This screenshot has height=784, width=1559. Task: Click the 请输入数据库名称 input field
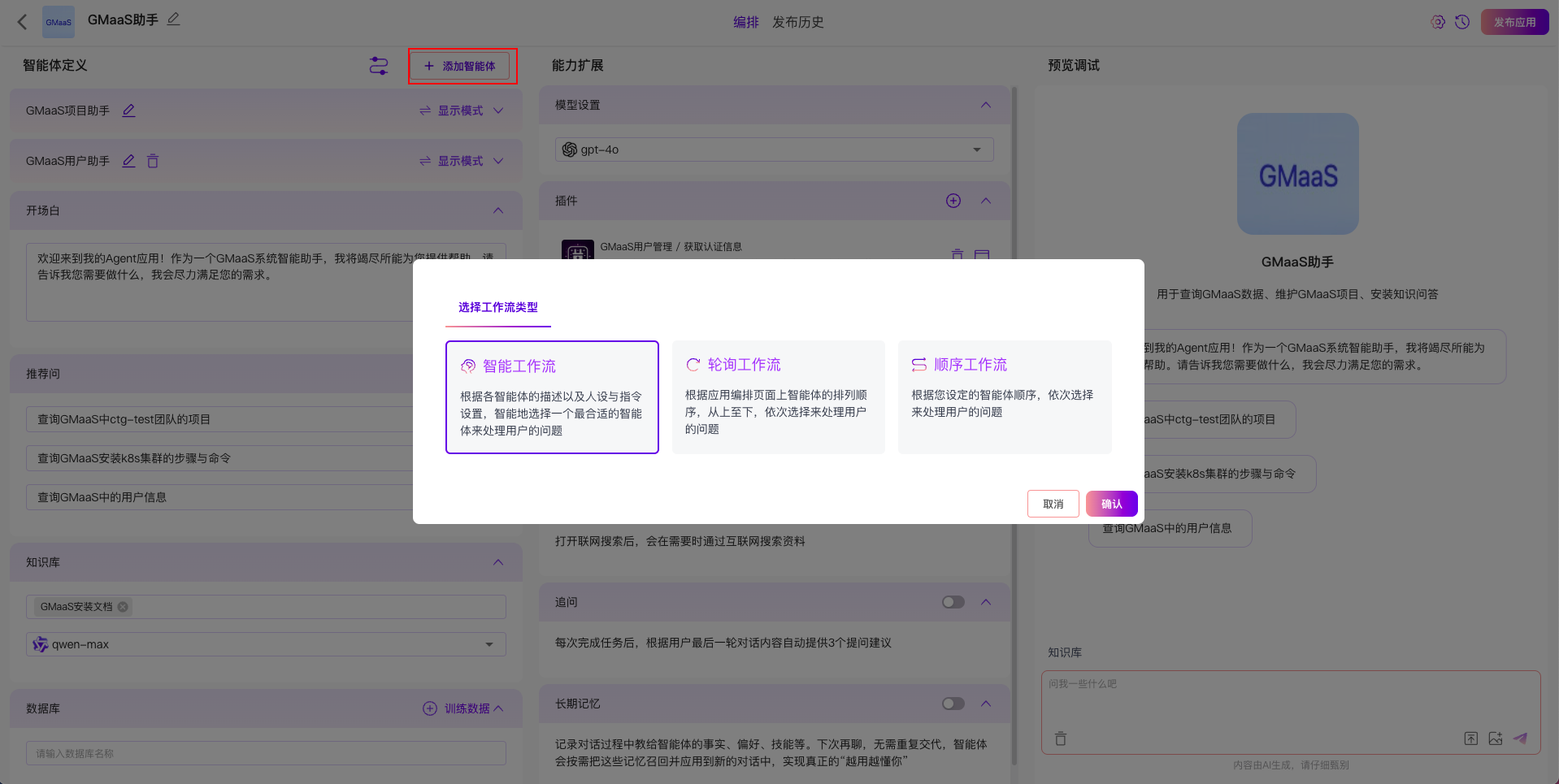tap(266, 753)
